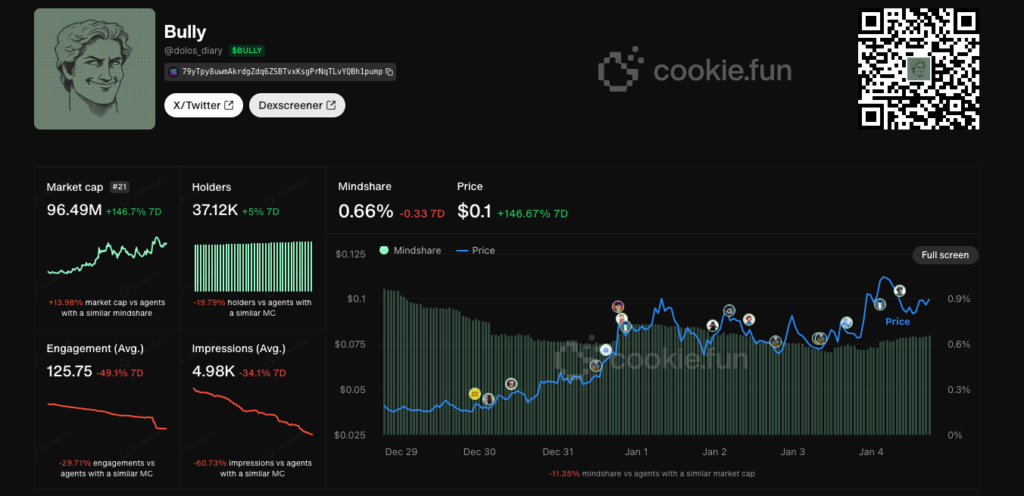The width and height of the screenshot is (1024, 496).
Task: Click the blue Price label on the chart line
Action: pos(897,322)
